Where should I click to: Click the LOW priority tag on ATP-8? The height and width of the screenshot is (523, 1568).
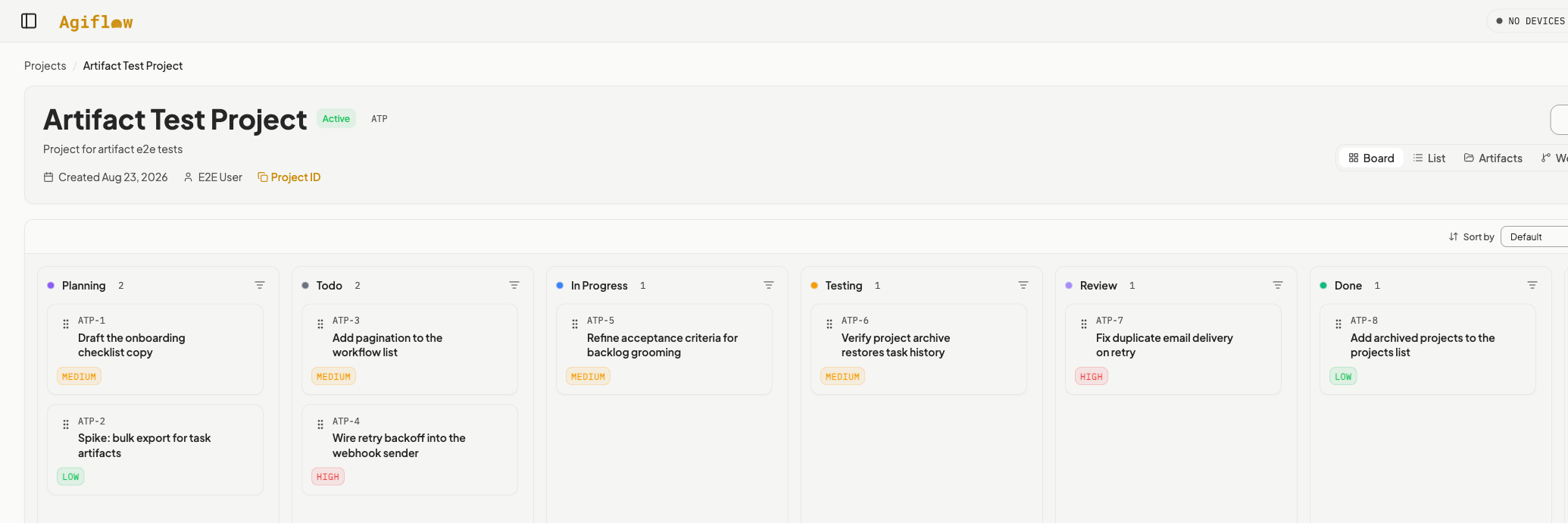(x=1343, y=377)
